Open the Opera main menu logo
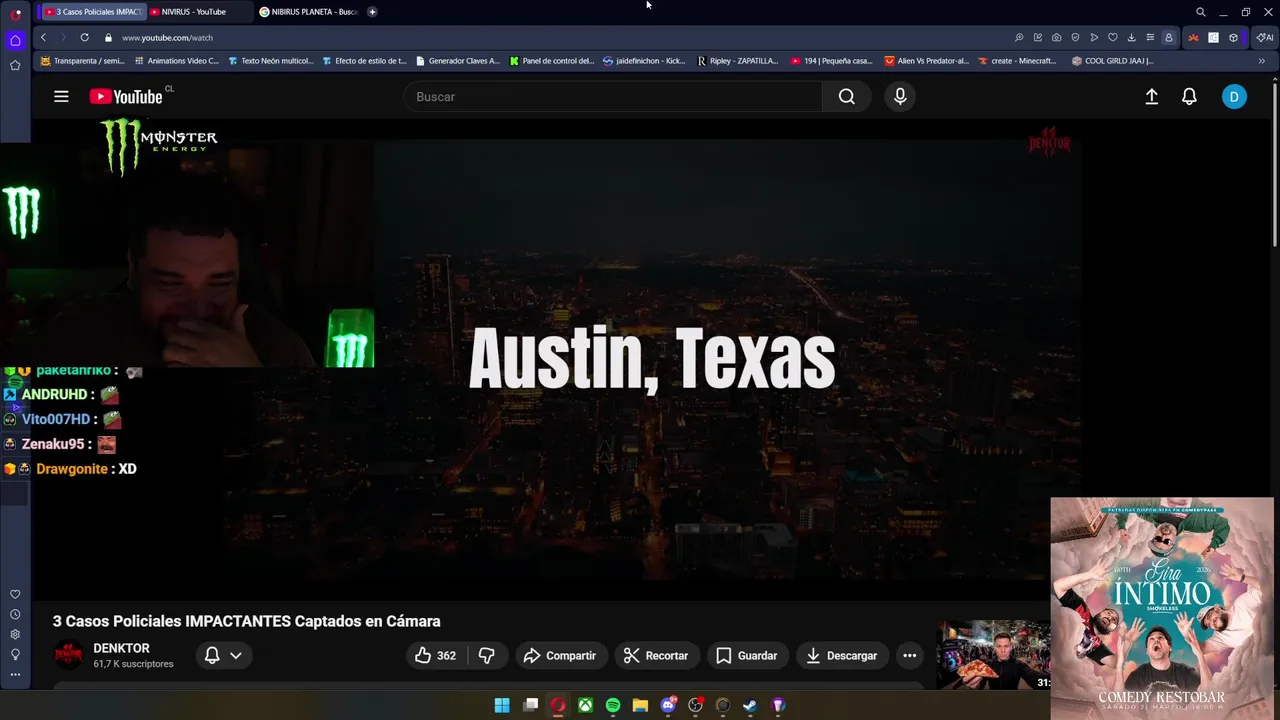1280x720 pixels. tap(15, 14)
